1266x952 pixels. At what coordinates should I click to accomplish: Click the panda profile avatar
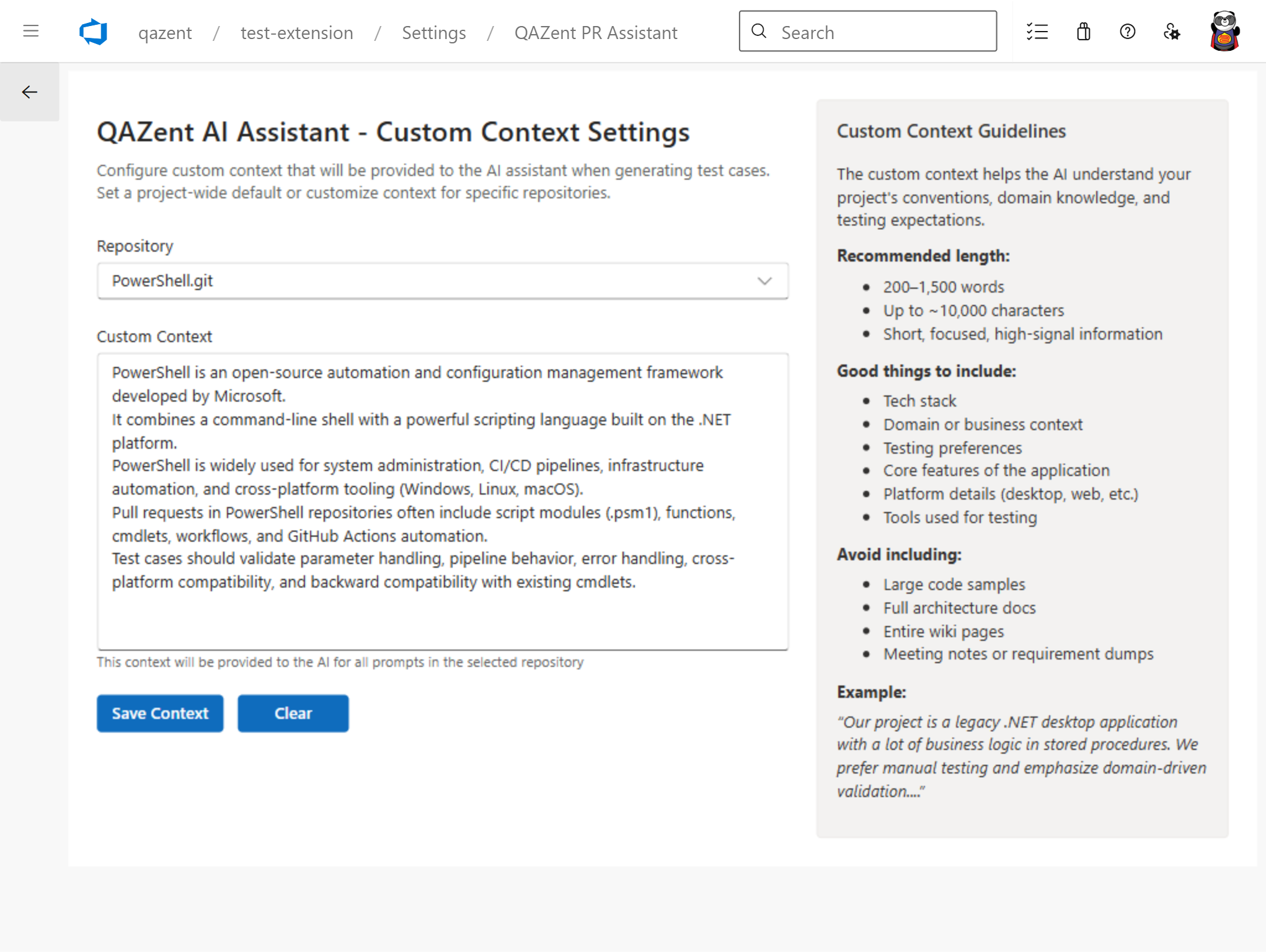(x=1224, y=30)
